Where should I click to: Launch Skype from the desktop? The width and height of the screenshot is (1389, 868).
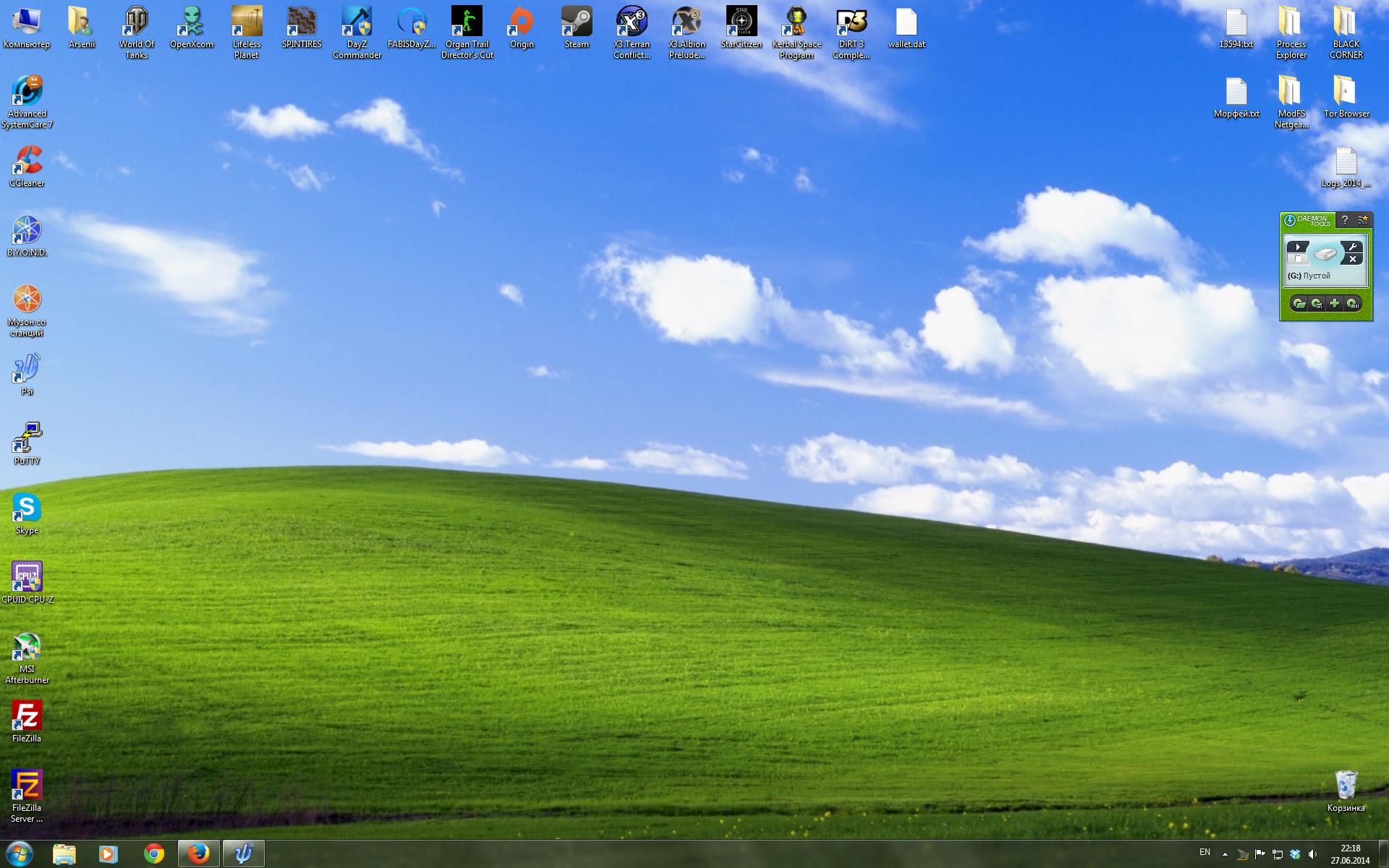tap(27, 514)
